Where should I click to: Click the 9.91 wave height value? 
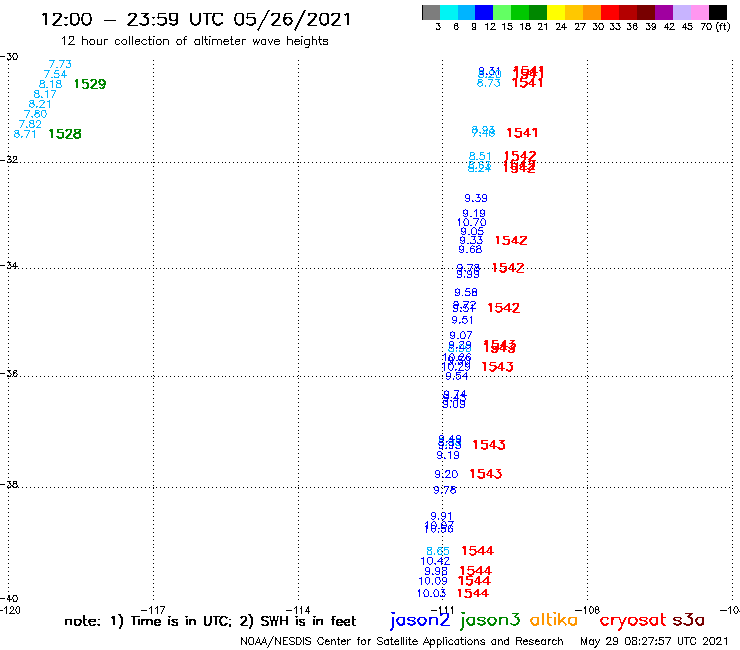[441, 516]
